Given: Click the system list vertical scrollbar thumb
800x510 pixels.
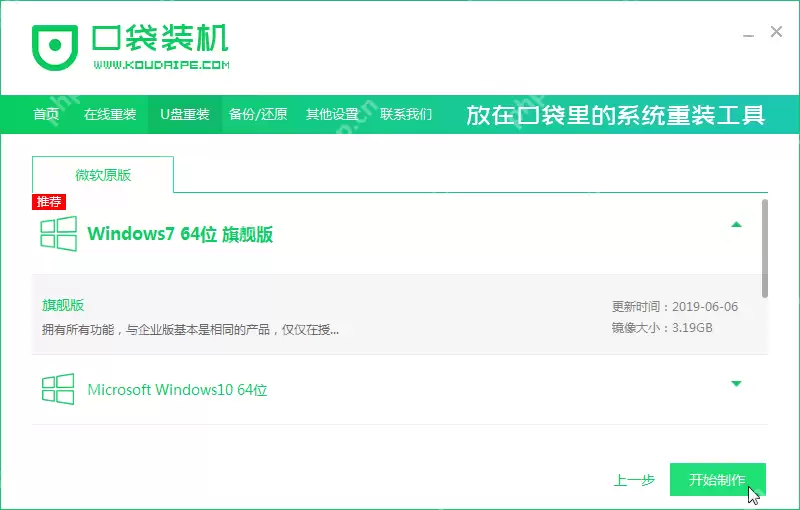Looking at the screenshot, I should pos(764,248).
